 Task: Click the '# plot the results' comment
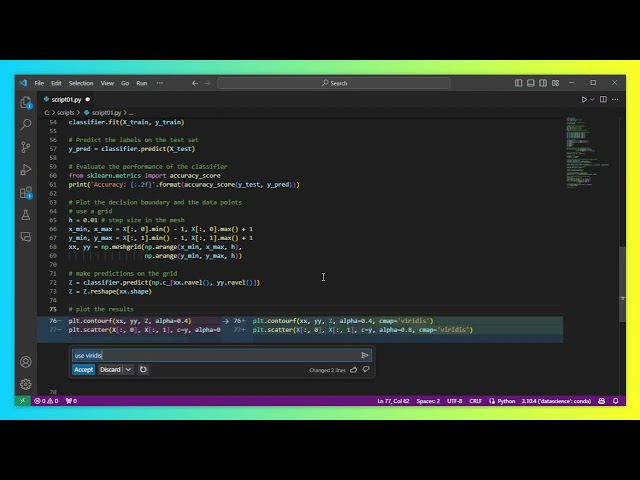pyautogui.click(x=101, y=309)
